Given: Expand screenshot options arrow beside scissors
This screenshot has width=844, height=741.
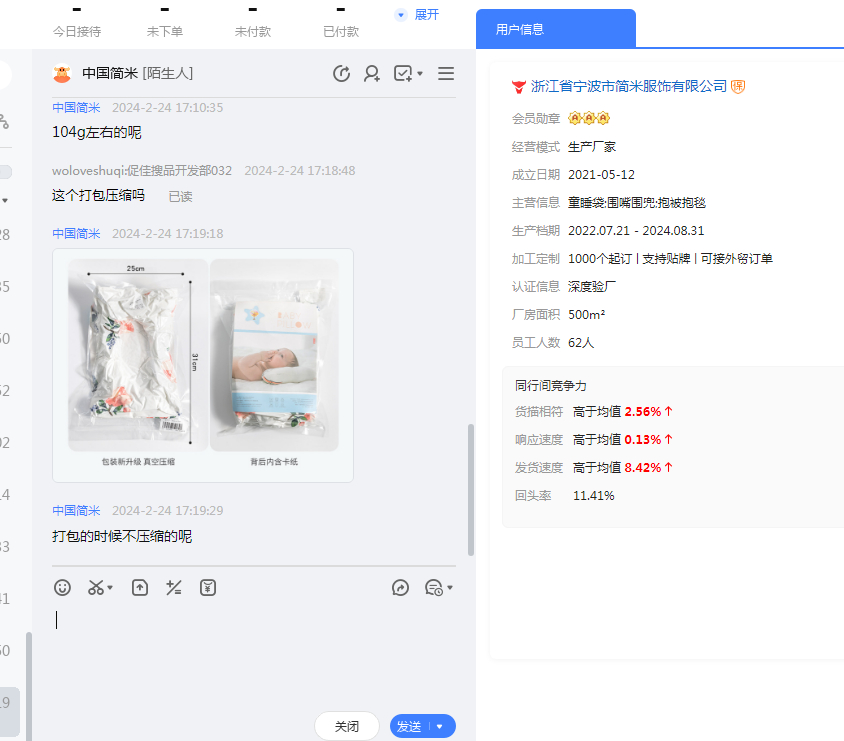Looking at the screenshot, I should click(110, 588).
